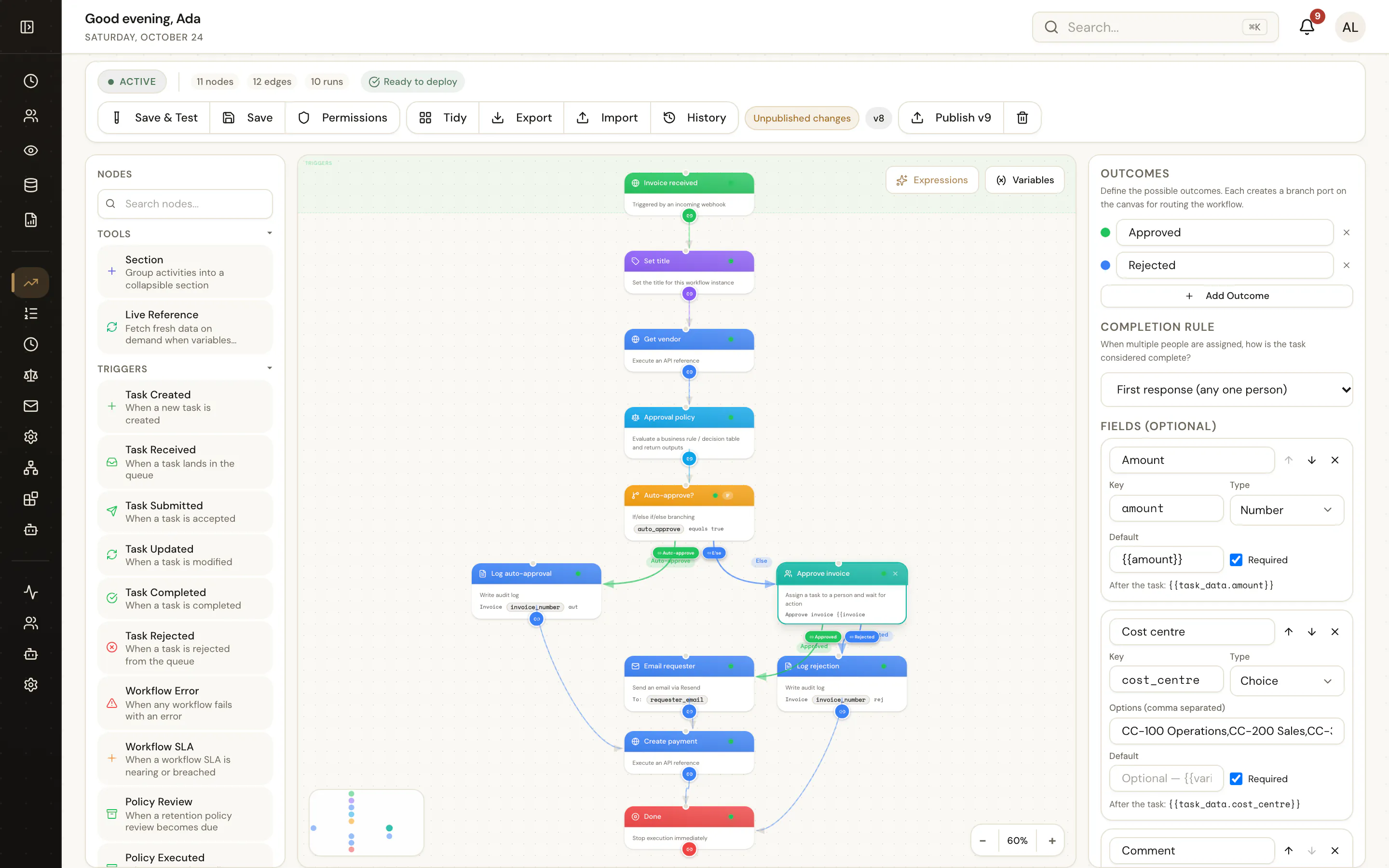Click the top Search bar

[1155, 27]
